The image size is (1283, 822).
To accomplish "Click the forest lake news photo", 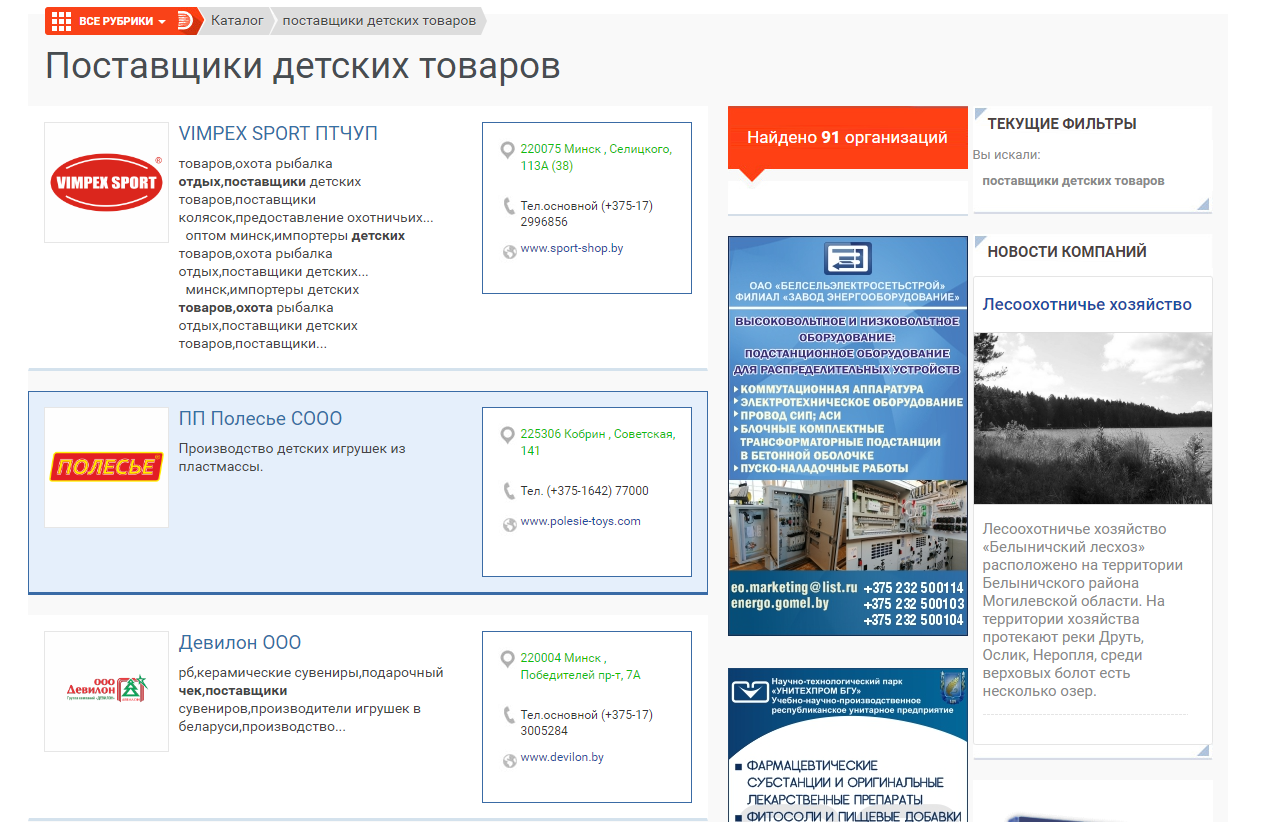I will [x=1093, y=418].
